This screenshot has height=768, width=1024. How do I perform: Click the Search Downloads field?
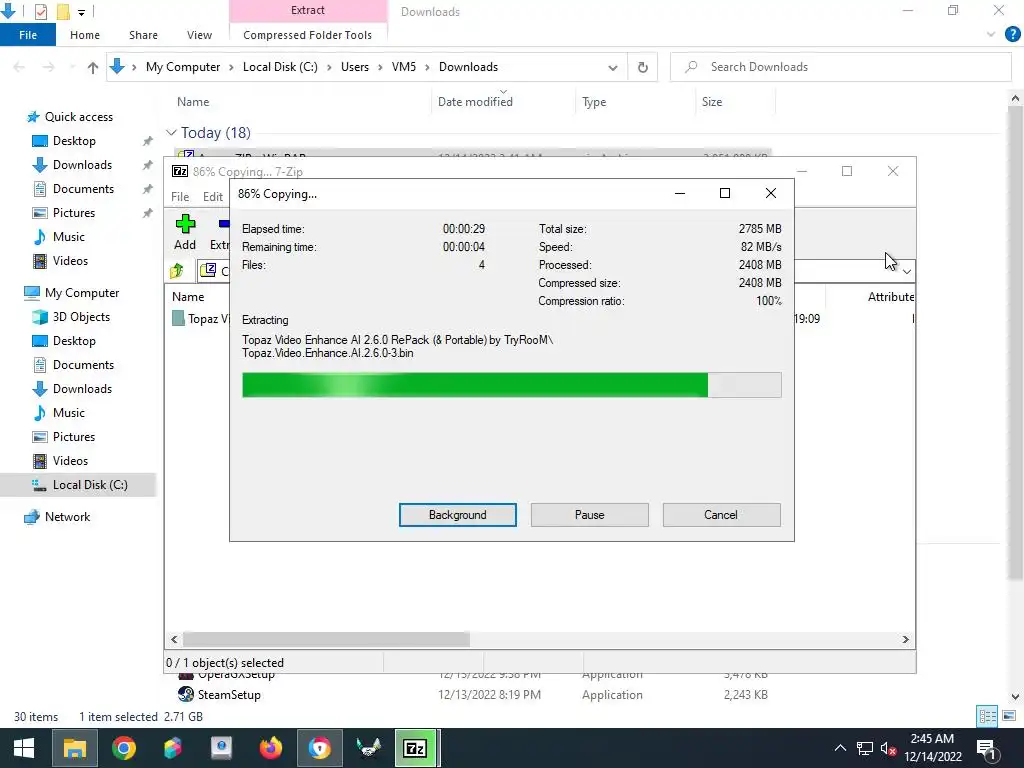pos(840,67)
